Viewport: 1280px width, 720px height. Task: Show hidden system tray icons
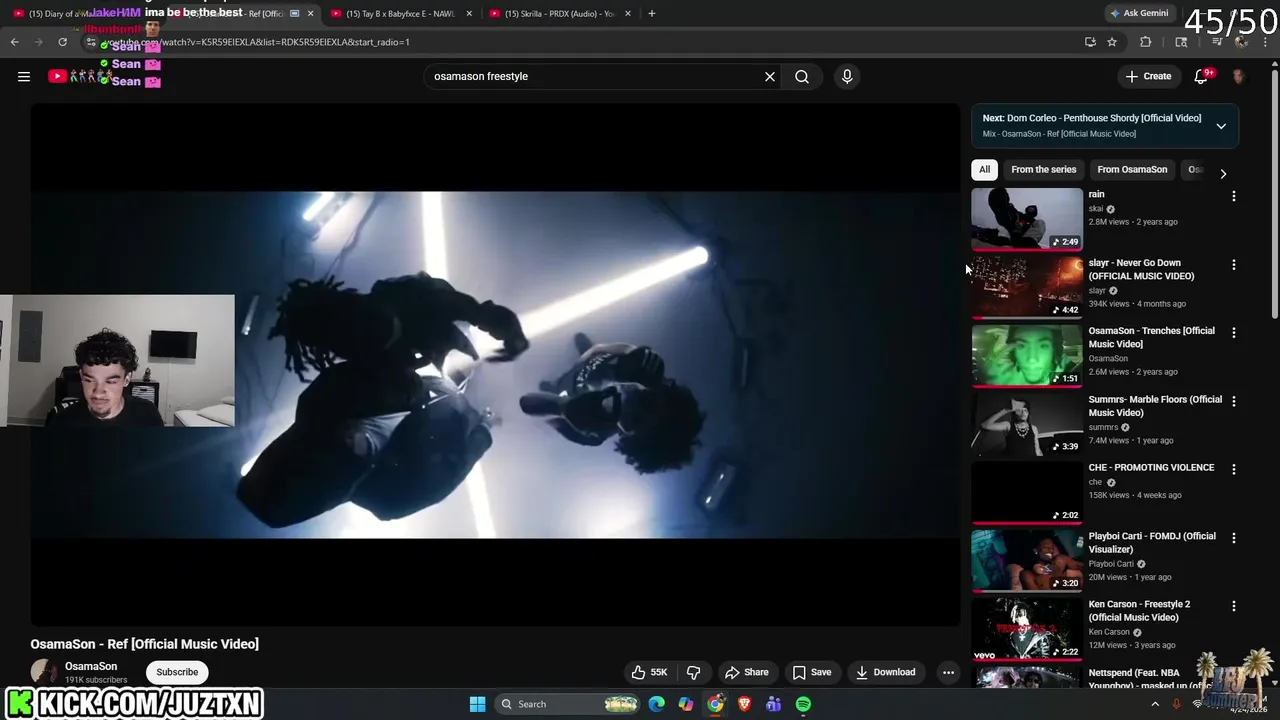pyautogui.click(x=1155, y=704)
